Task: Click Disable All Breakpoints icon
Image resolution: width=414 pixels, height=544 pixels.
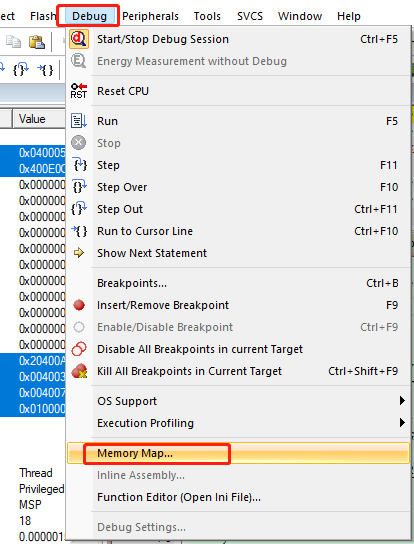Action: (x=79, y=349)
